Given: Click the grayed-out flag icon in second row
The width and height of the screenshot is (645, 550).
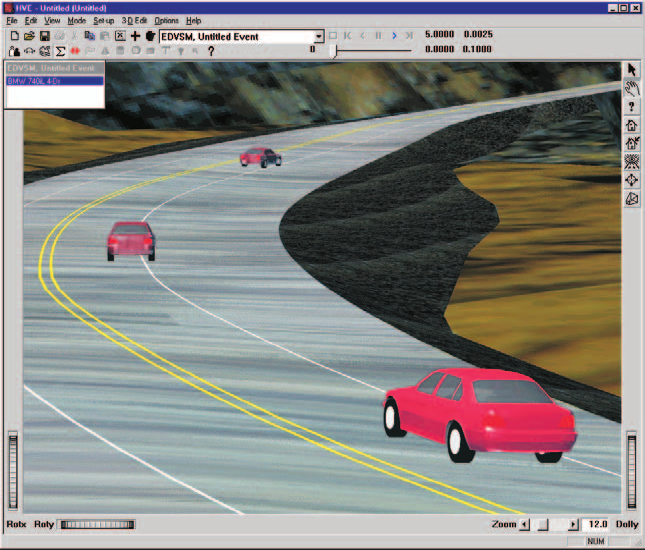Looking at the screenshot, I should point(90,51).
